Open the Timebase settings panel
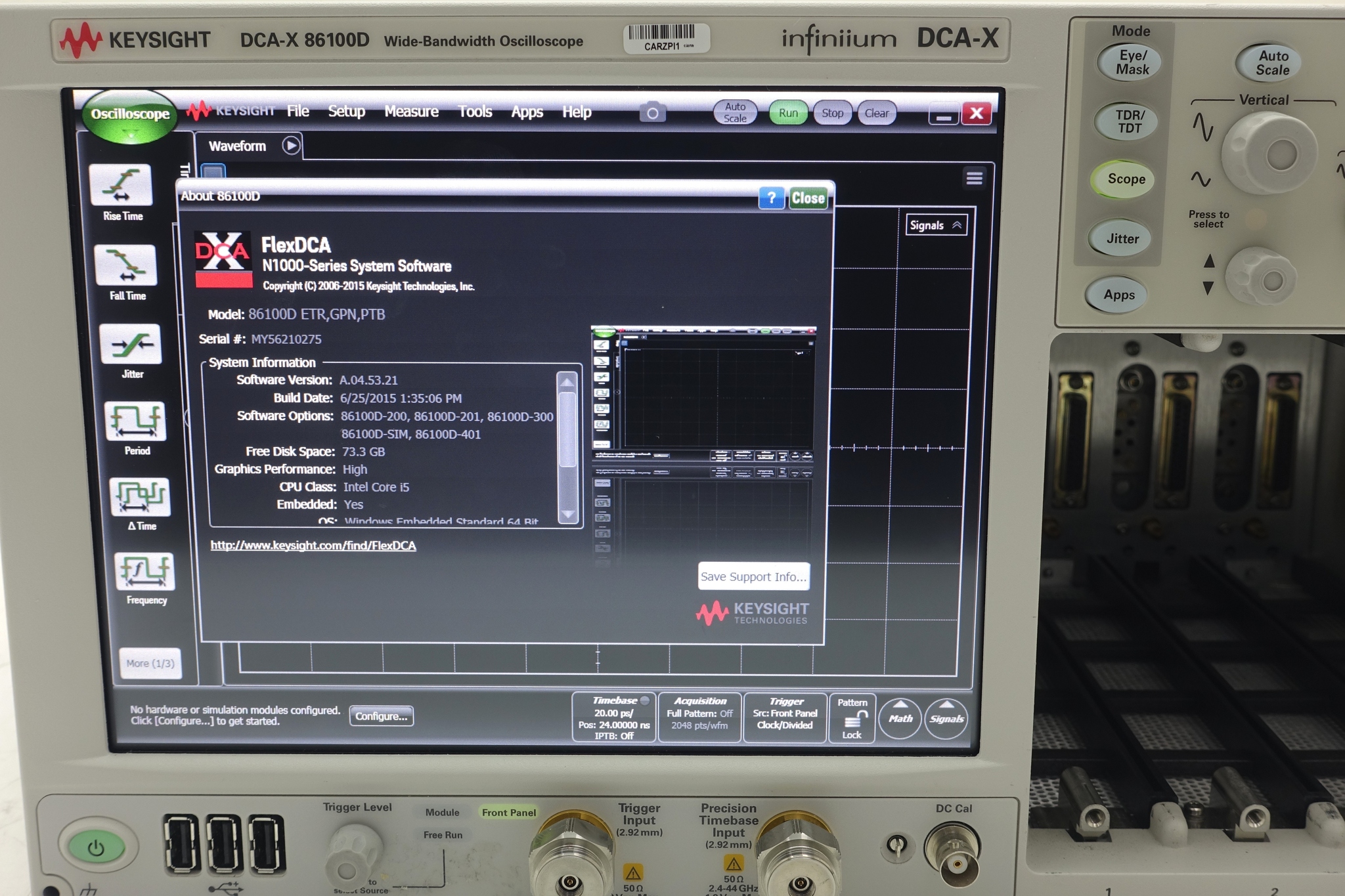This screenshot has width=1345, height=896. pyautogui.click(x=614, y=717)
